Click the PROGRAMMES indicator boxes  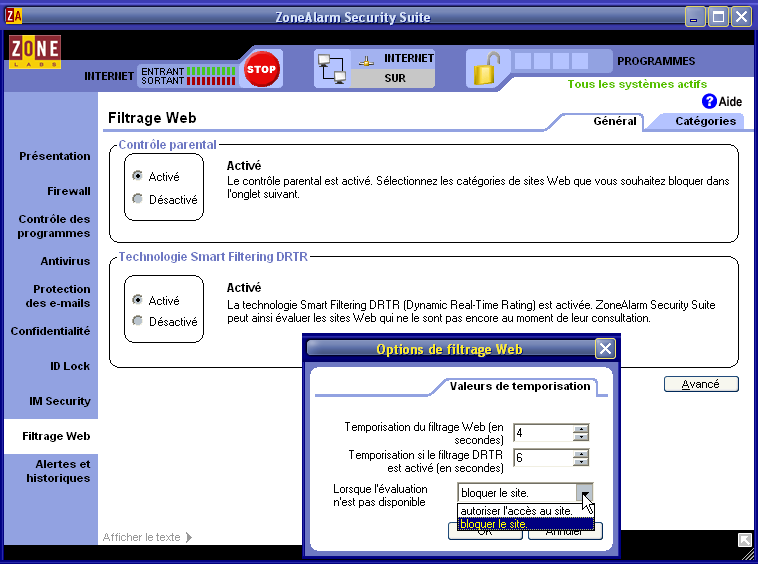(551, 61)
